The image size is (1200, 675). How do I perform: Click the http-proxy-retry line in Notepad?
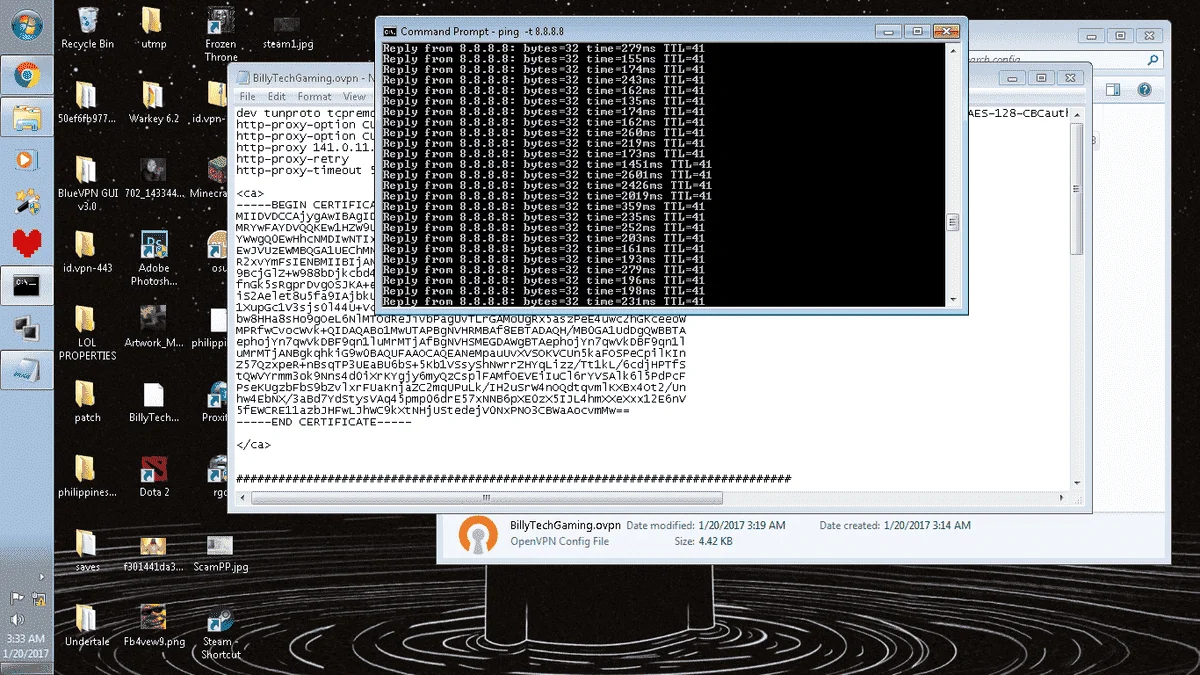[x=292, y=159]
